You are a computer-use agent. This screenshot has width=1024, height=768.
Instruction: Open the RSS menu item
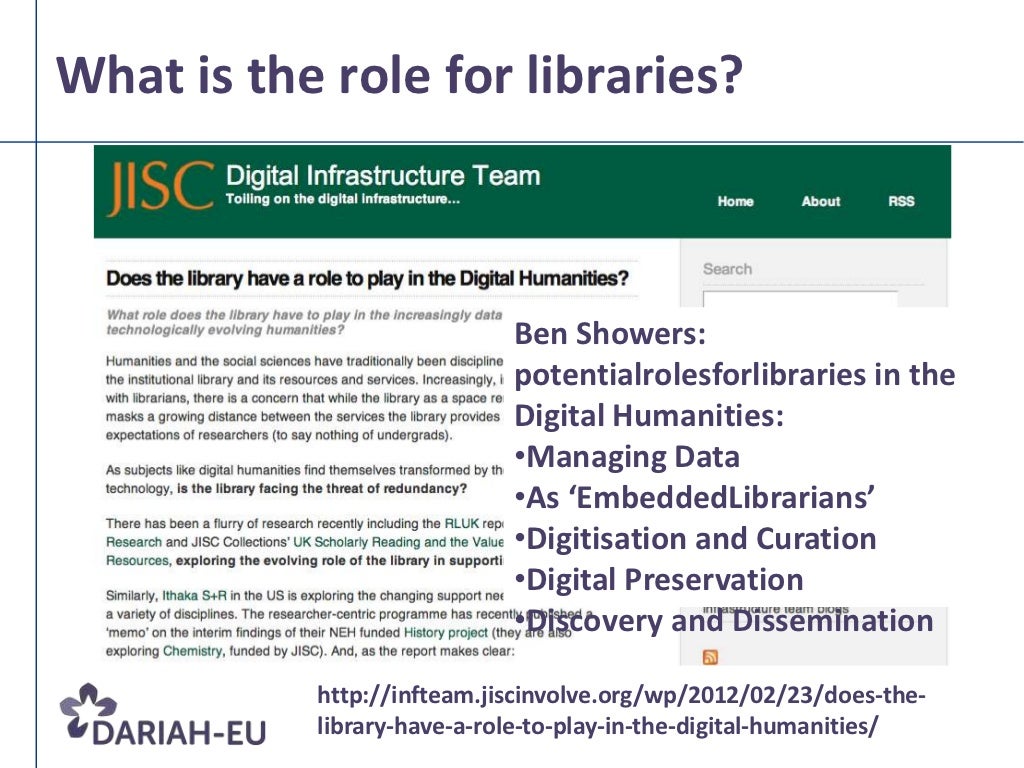click(x=901, y=201)
